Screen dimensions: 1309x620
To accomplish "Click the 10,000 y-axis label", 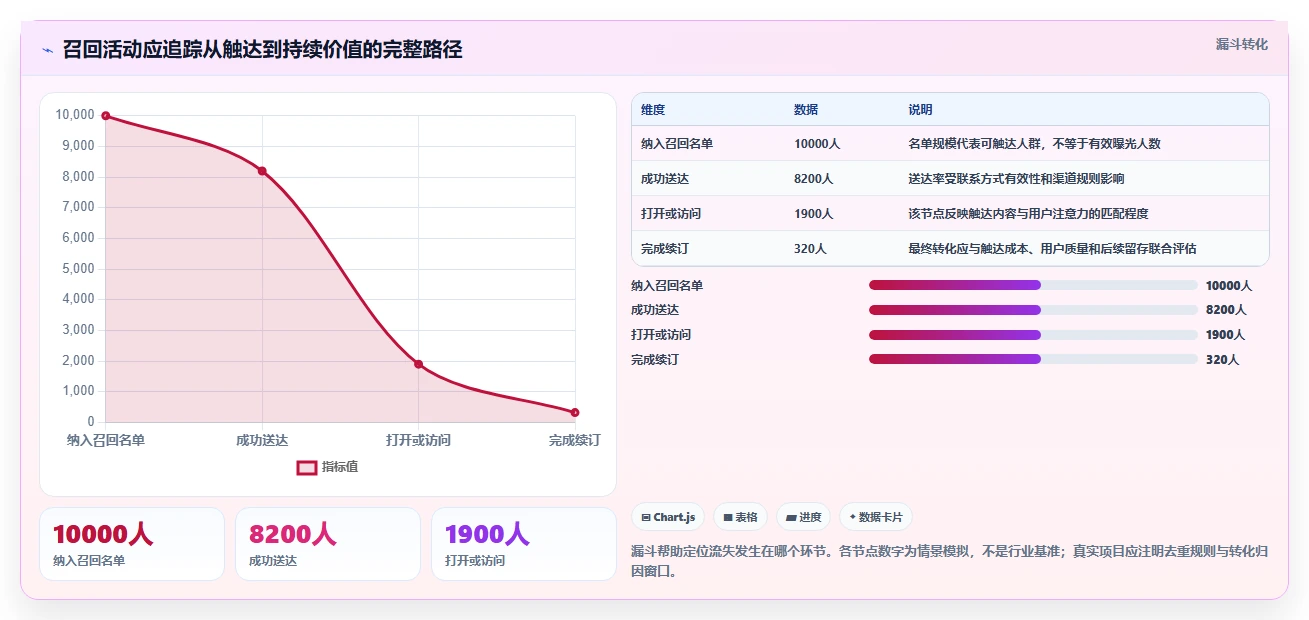I will 75,115.
